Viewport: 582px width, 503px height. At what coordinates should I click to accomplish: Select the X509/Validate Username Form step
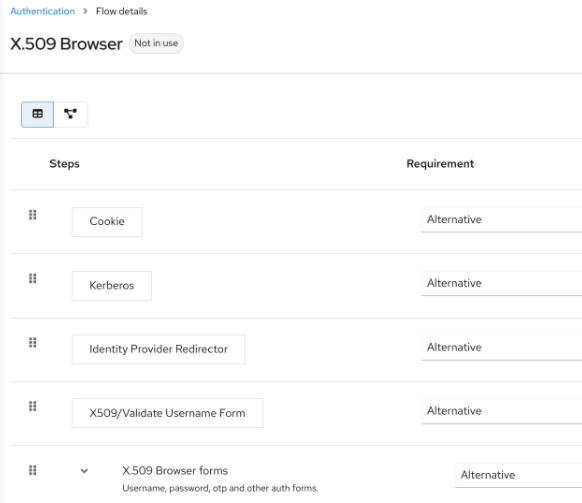coord(167,413)
